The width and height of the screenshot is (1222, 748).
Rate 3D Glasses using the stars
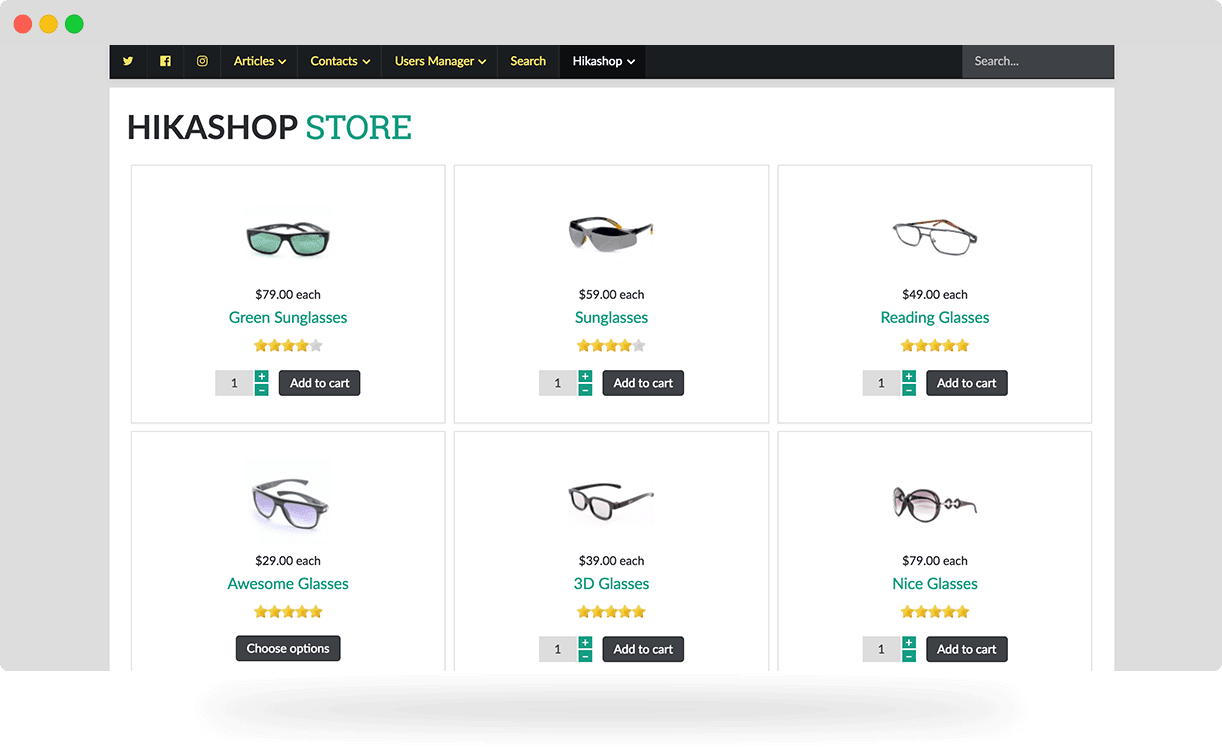tap(611, 612)
